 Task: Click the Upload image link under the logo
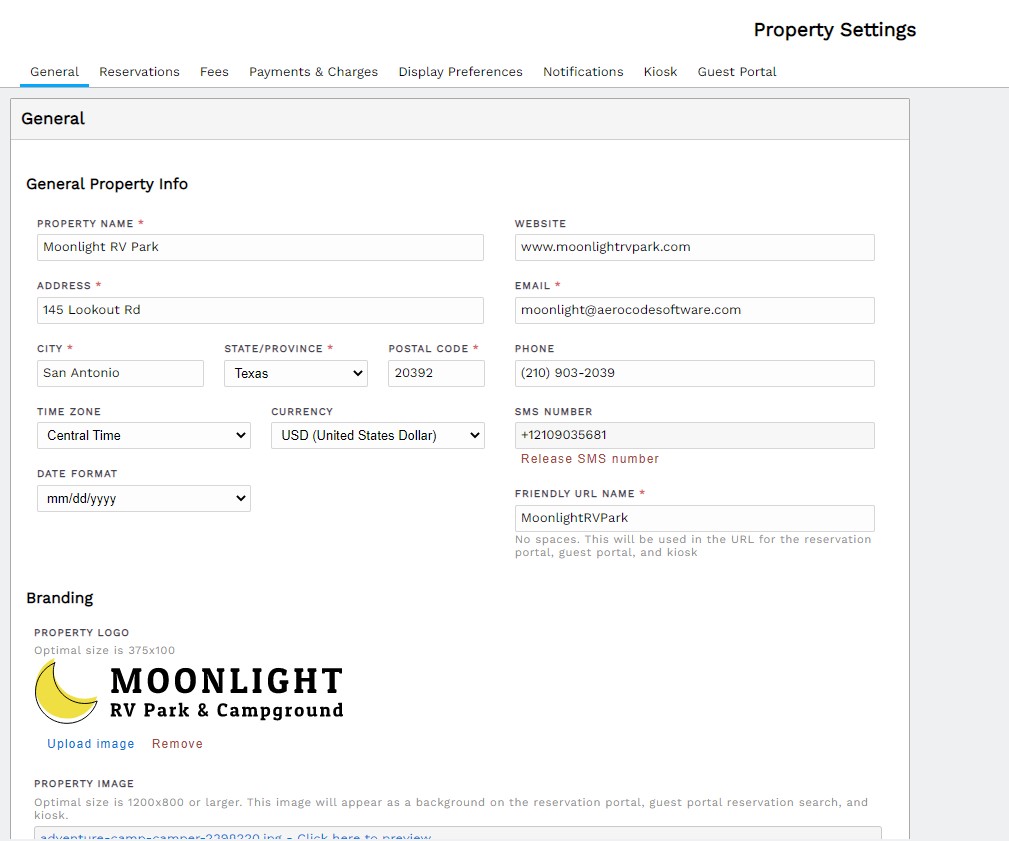(x=91, y=743)
